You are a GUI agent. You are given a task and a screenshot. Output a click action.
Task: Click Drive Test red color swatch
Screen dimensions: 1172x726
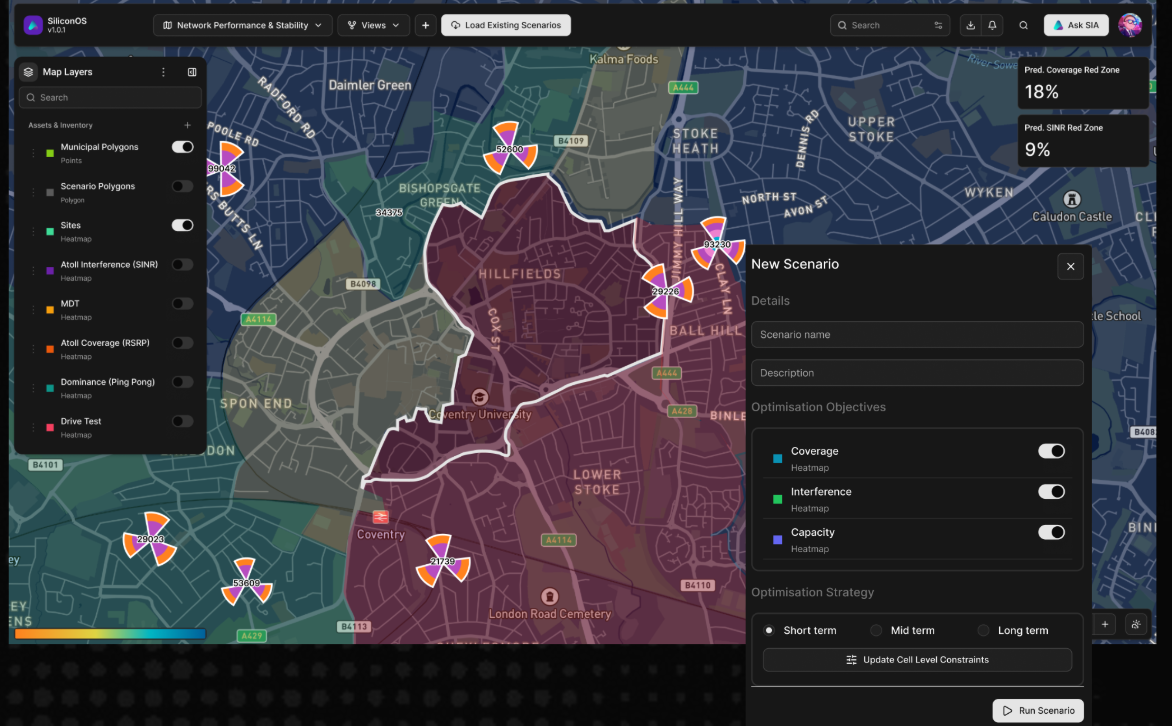coord(50,427)
